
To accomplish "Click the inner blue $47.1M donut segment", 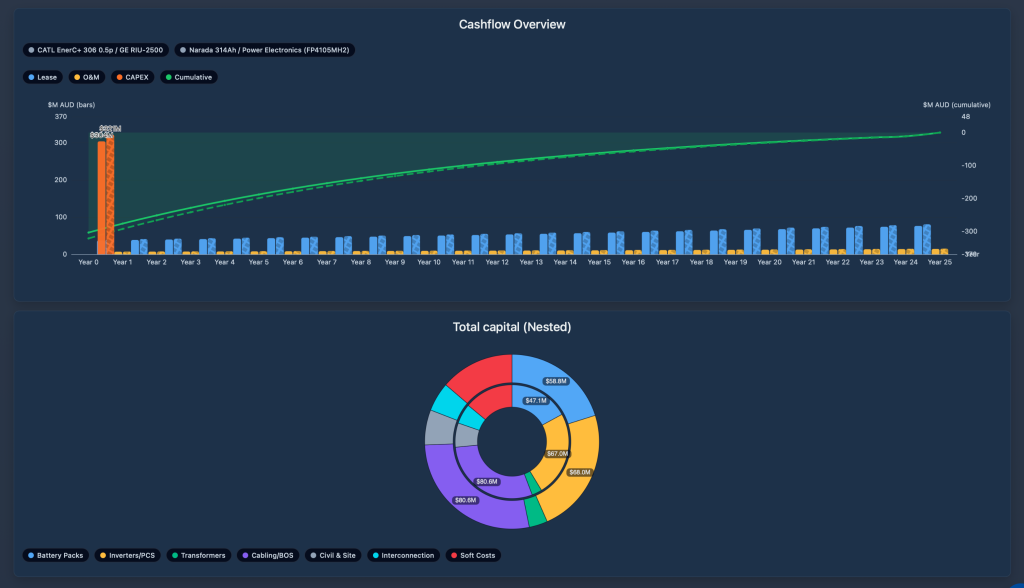I will point(530,402).
